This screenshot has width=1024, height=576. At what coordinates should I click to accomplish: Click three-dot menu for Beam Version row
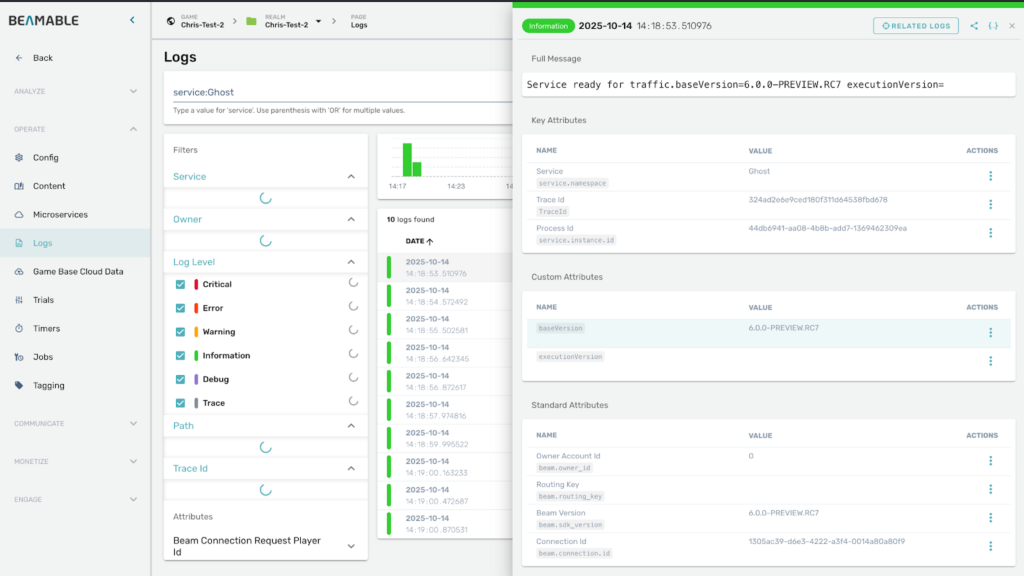[990, 518]
